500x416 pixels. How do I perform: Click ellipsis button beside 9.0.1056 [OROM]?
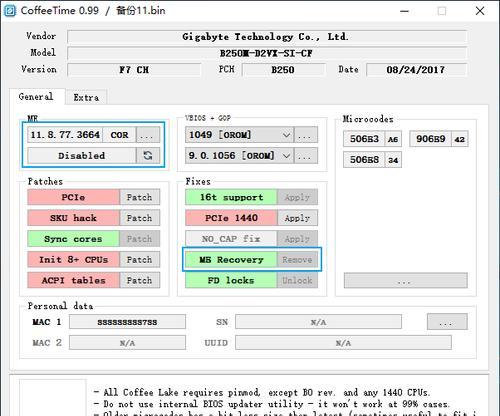tap(306, 155)
